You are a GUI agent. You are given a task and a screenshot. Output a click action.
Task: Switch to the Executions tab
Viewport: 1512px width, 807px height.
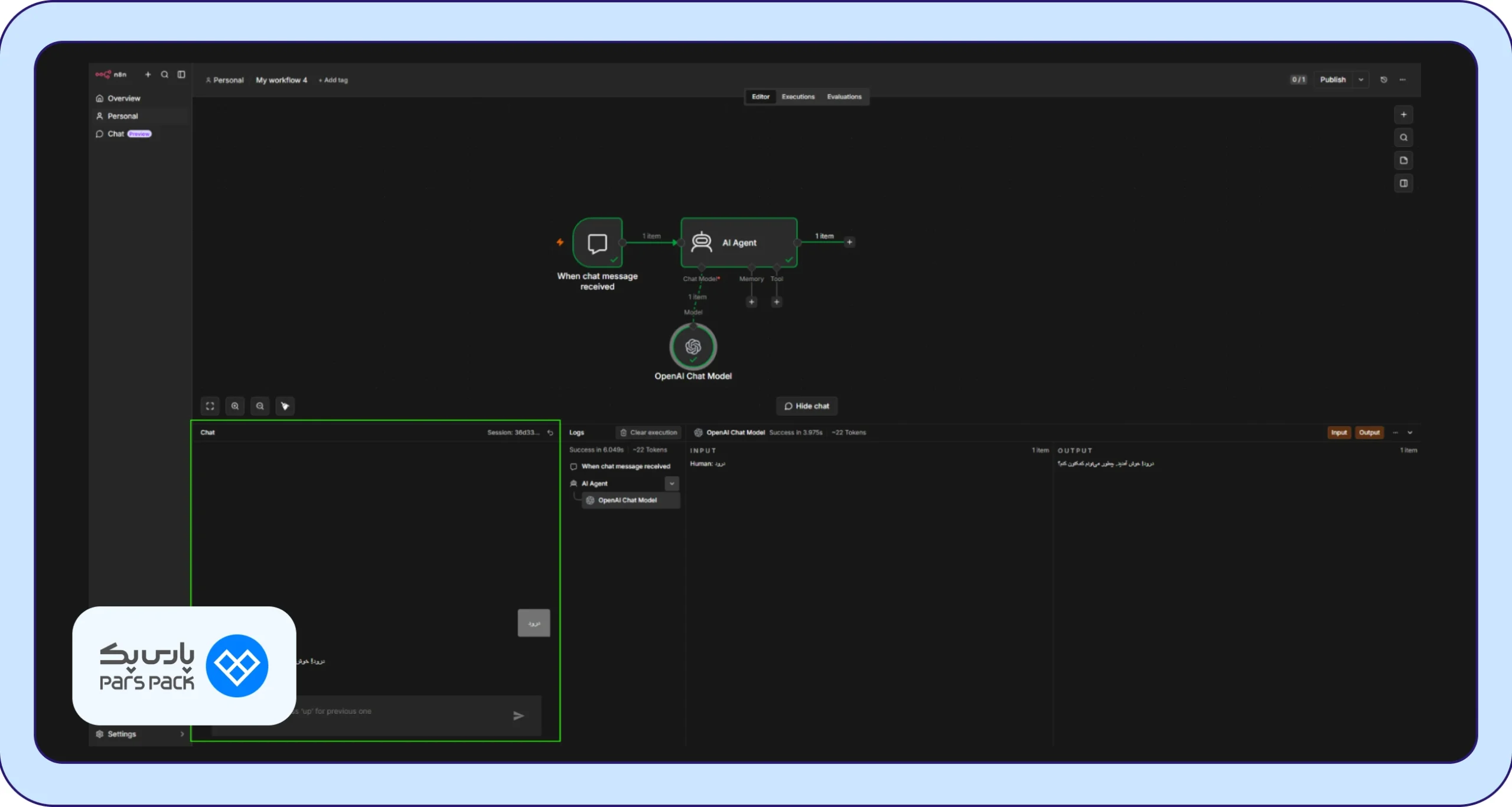point(798,97)
